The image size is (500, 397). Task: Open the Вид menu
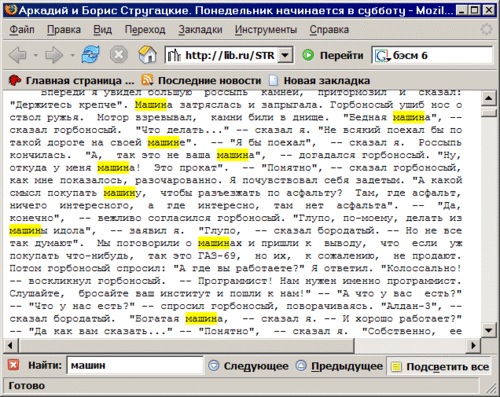coord(102,30)
